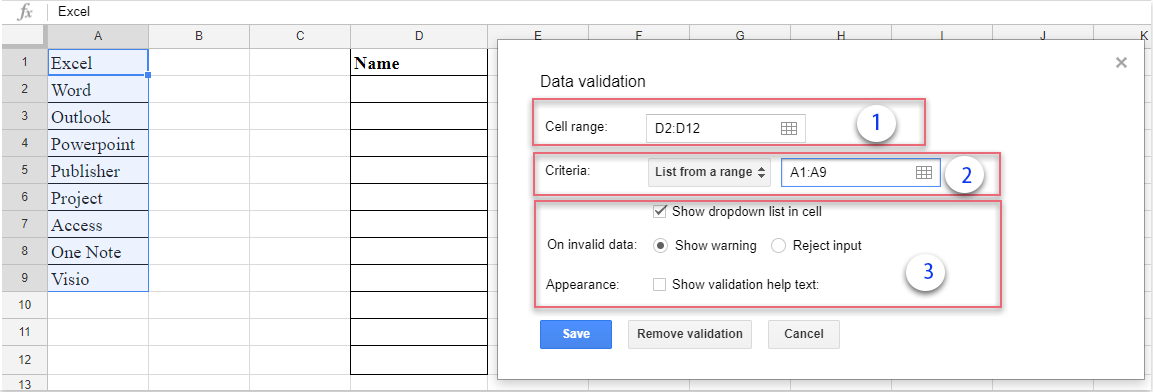
Task: Select row 12 header
Action: (x=24, y=359)
